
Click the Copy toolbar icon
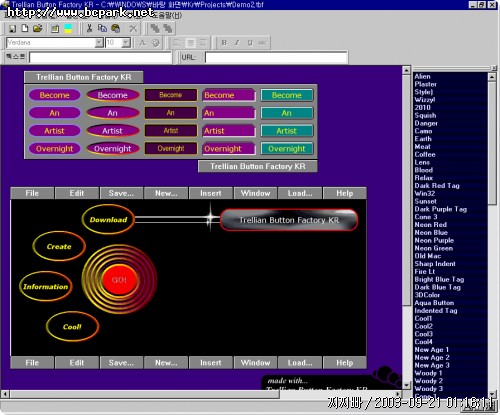(x=102, y=29)
